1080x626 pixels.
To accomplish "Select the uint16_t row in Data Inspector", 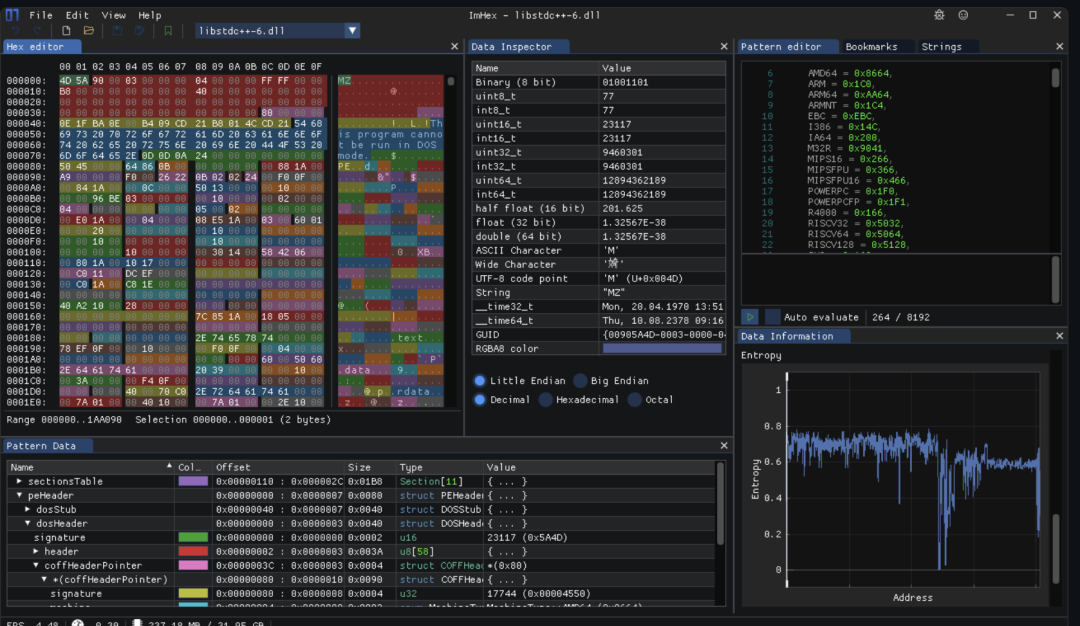I will coord(598,124).
